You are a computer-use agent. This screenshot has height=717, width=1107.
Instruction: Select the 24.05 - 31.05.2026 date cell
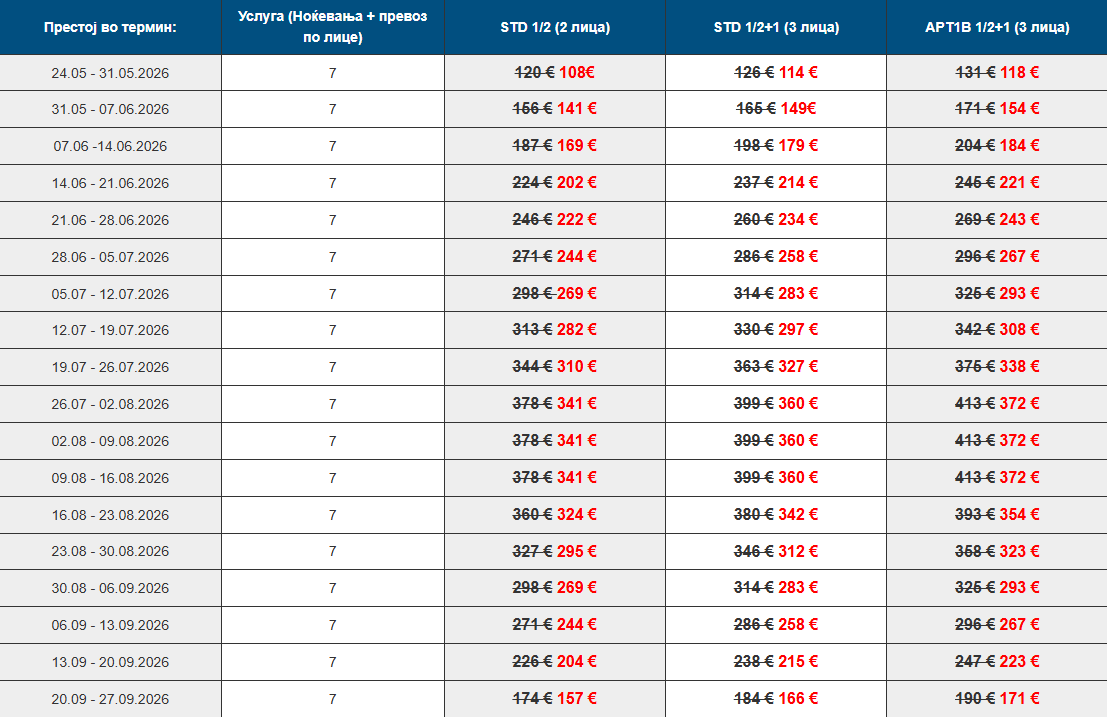pyautogui.click(x=110, y=72)
